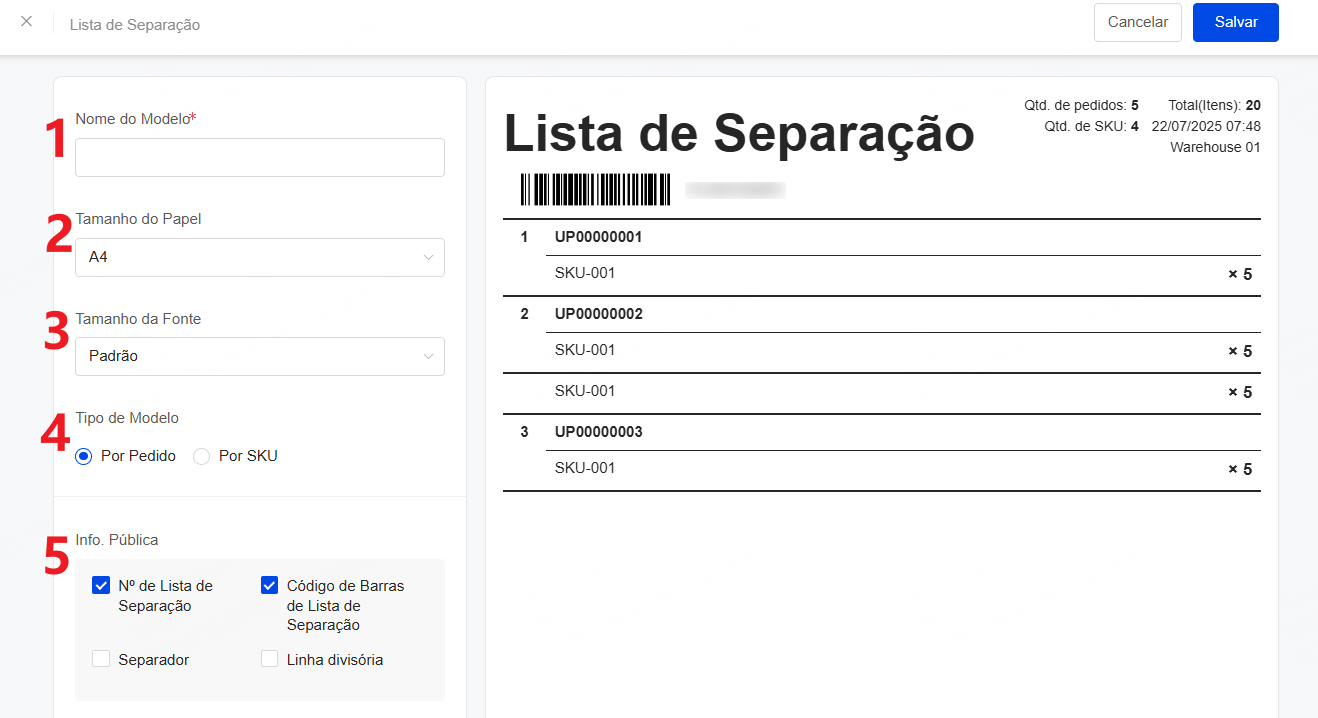Screen dimensions: 1318x718
Task: Click the Tamanho da Fonte dropdown chevron
Action: click(x=428, y=356)
